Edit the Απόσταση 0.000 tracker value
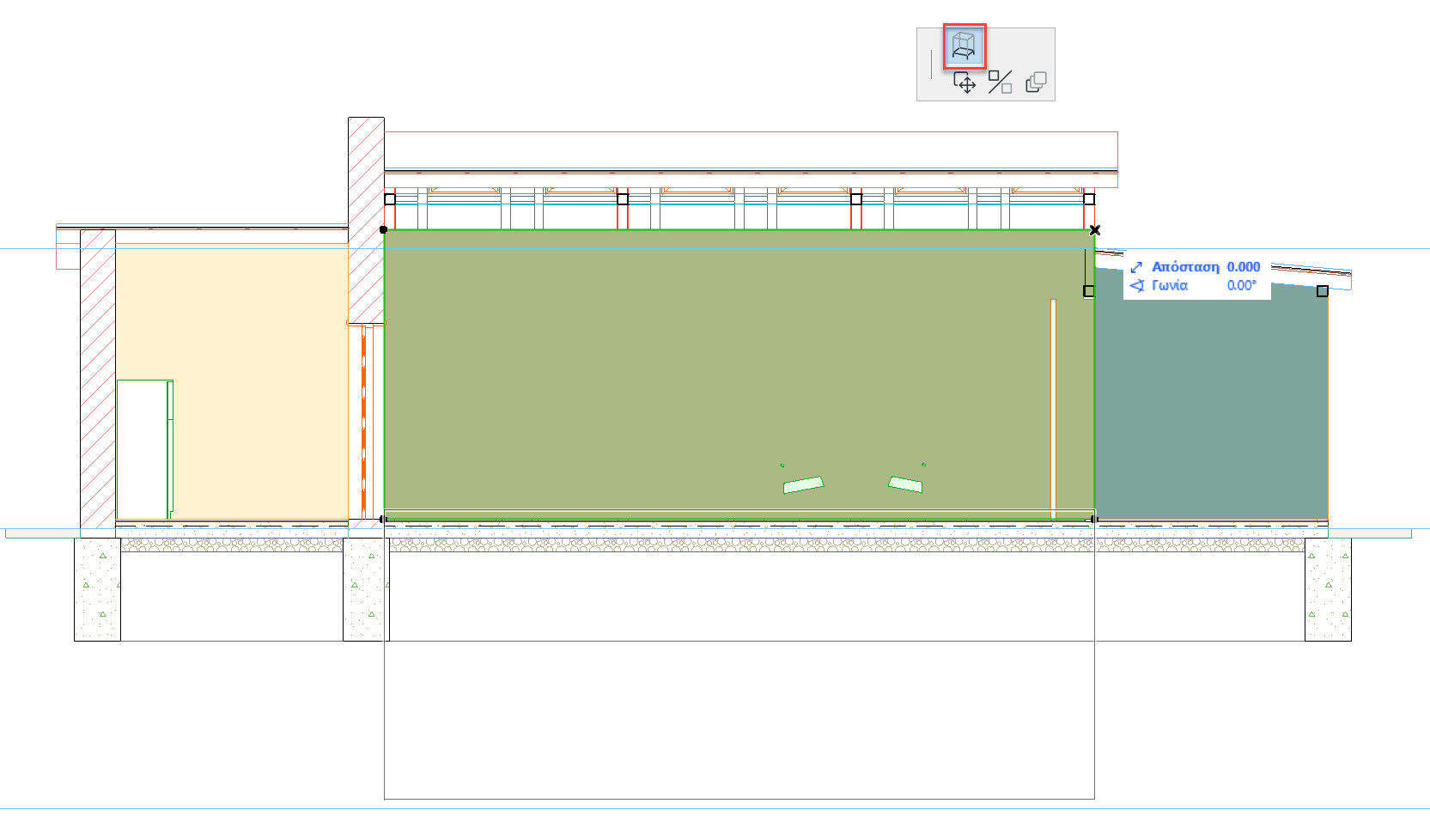 click(1243, 267)
